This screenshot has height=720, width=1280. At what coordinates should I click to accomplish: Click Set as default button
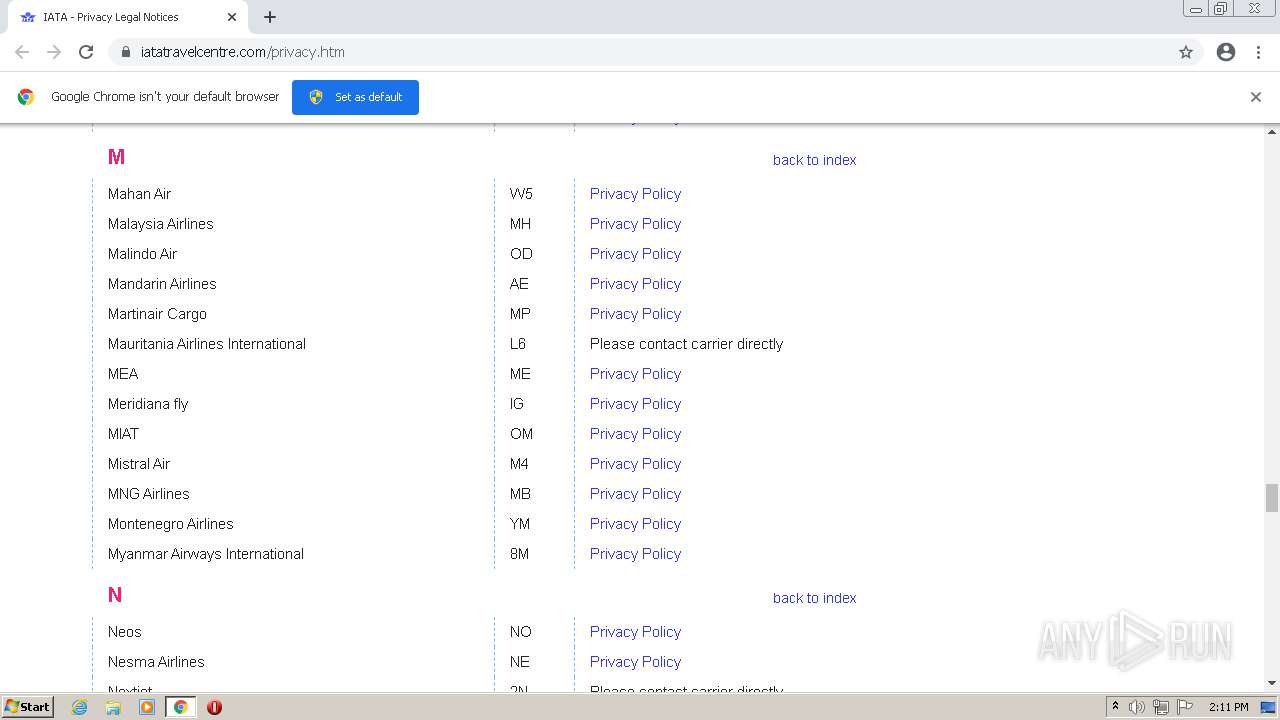point(355,97)
